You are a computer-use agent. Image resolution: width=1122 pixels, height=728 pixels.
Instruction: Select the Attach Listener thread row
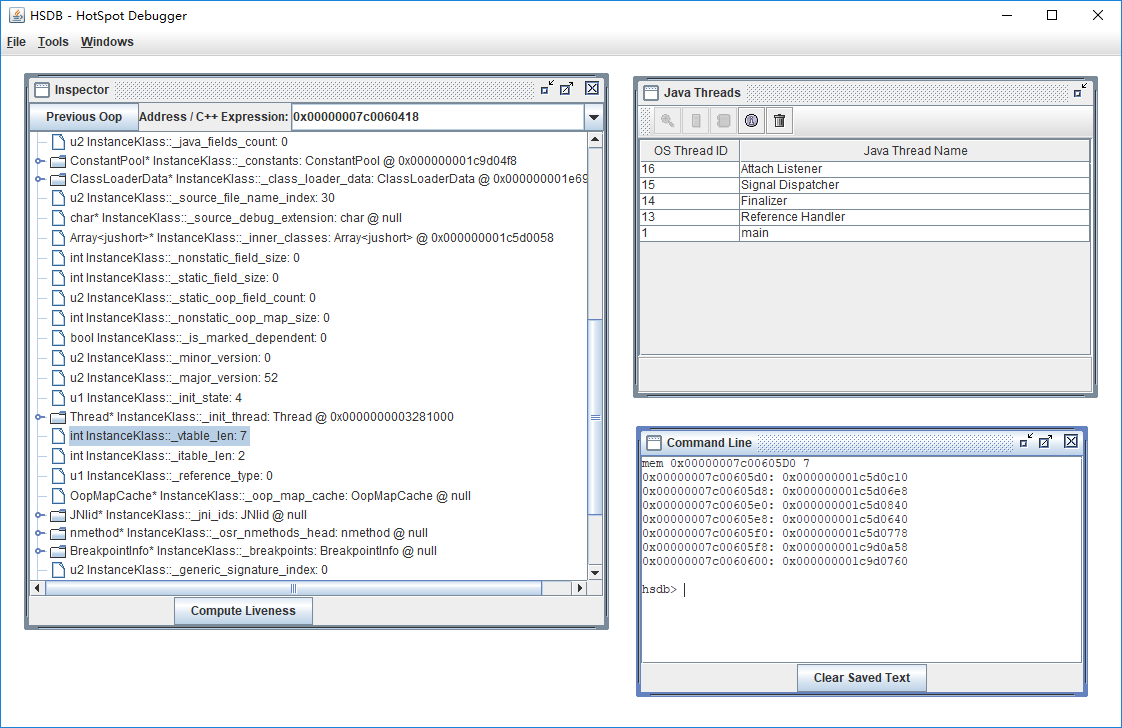pyautogui.click(x=864, y=169)
